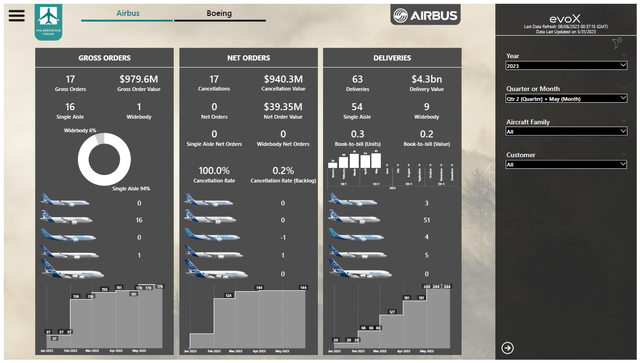This screenshot has width=640, height=363.
Task: Click the Deliveries cumulative area chart
Action: [392, 318]
